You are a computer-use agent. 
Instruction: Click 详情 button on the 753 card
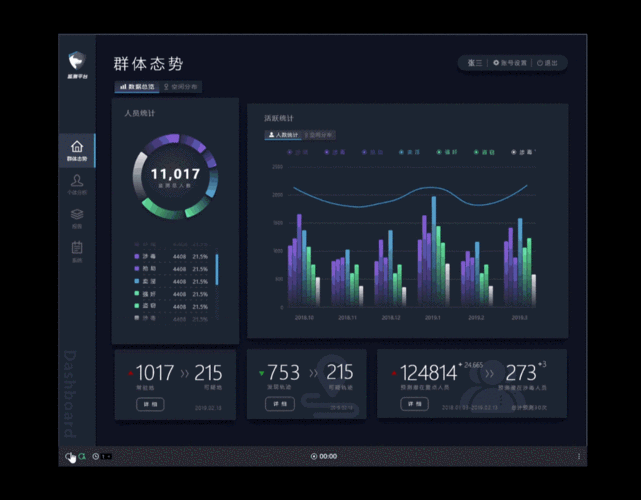click(x=280, y=404)
